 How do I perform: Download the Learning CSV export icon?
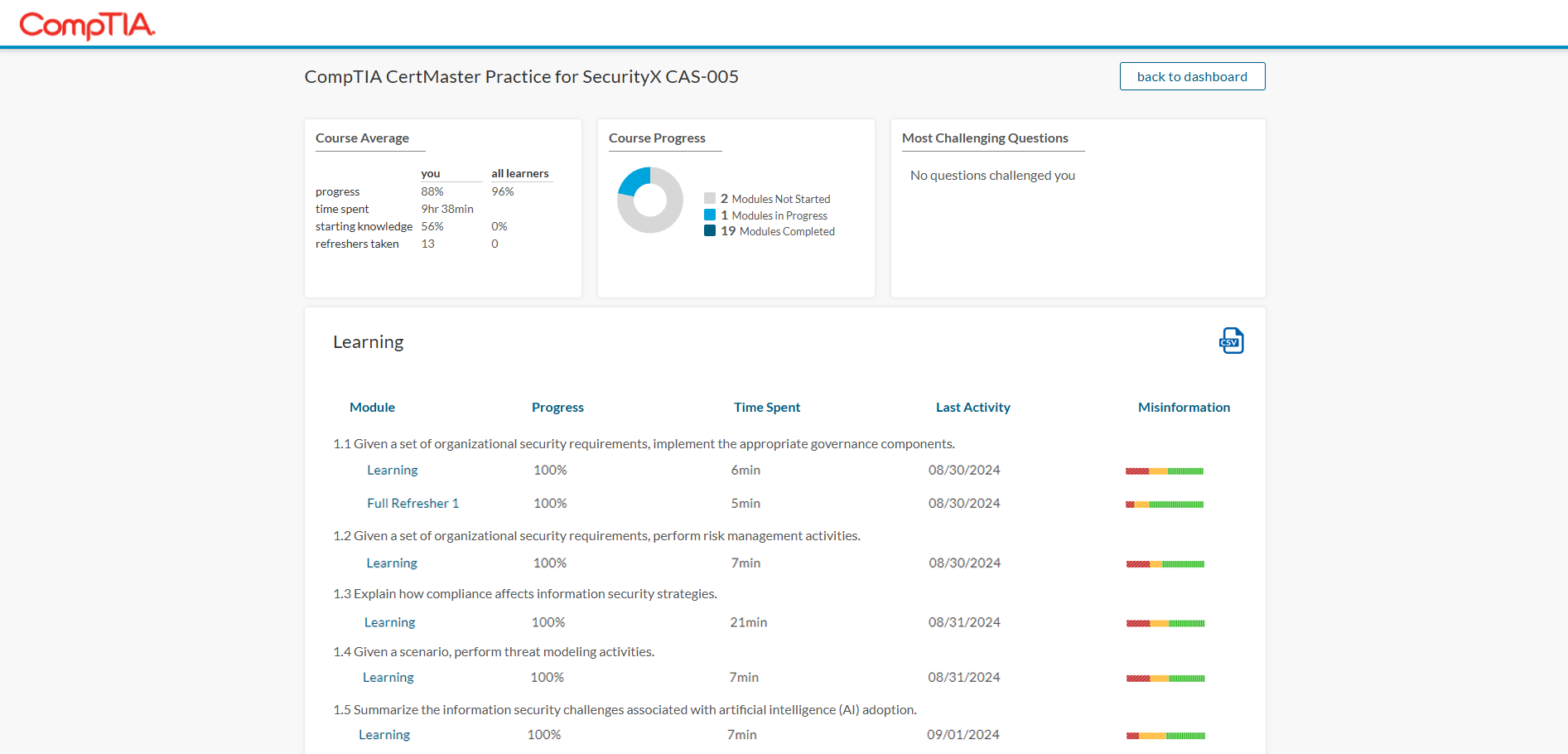pos(1232,341)
